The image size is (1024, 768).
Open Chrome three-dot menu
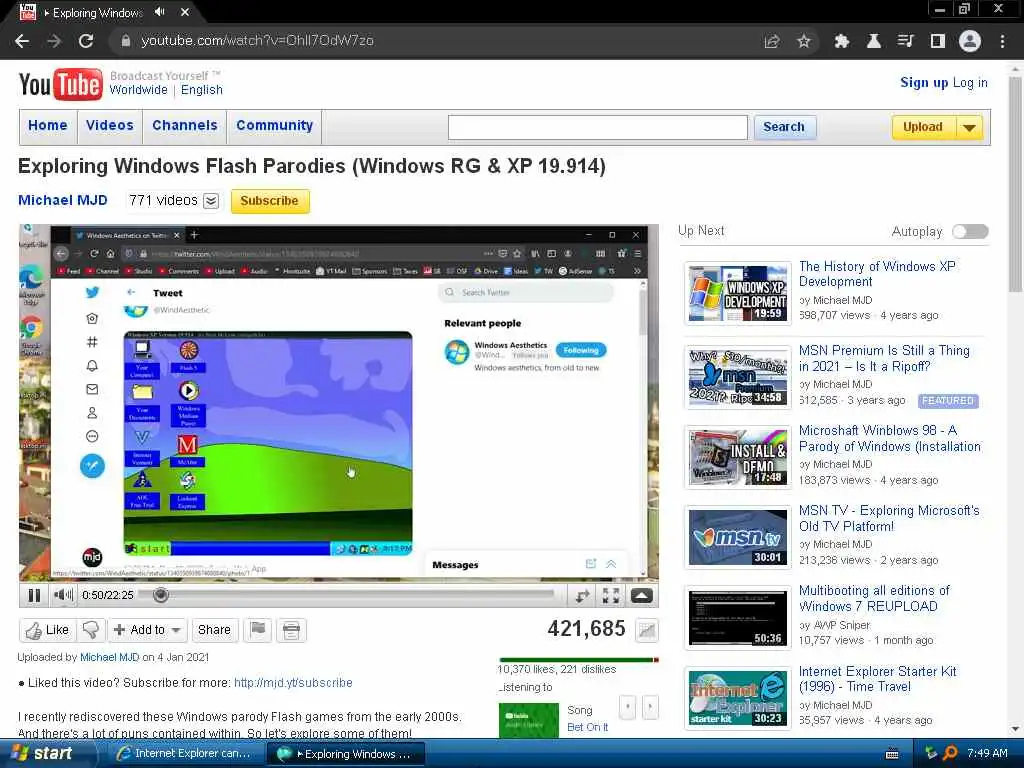point(1002,41)
